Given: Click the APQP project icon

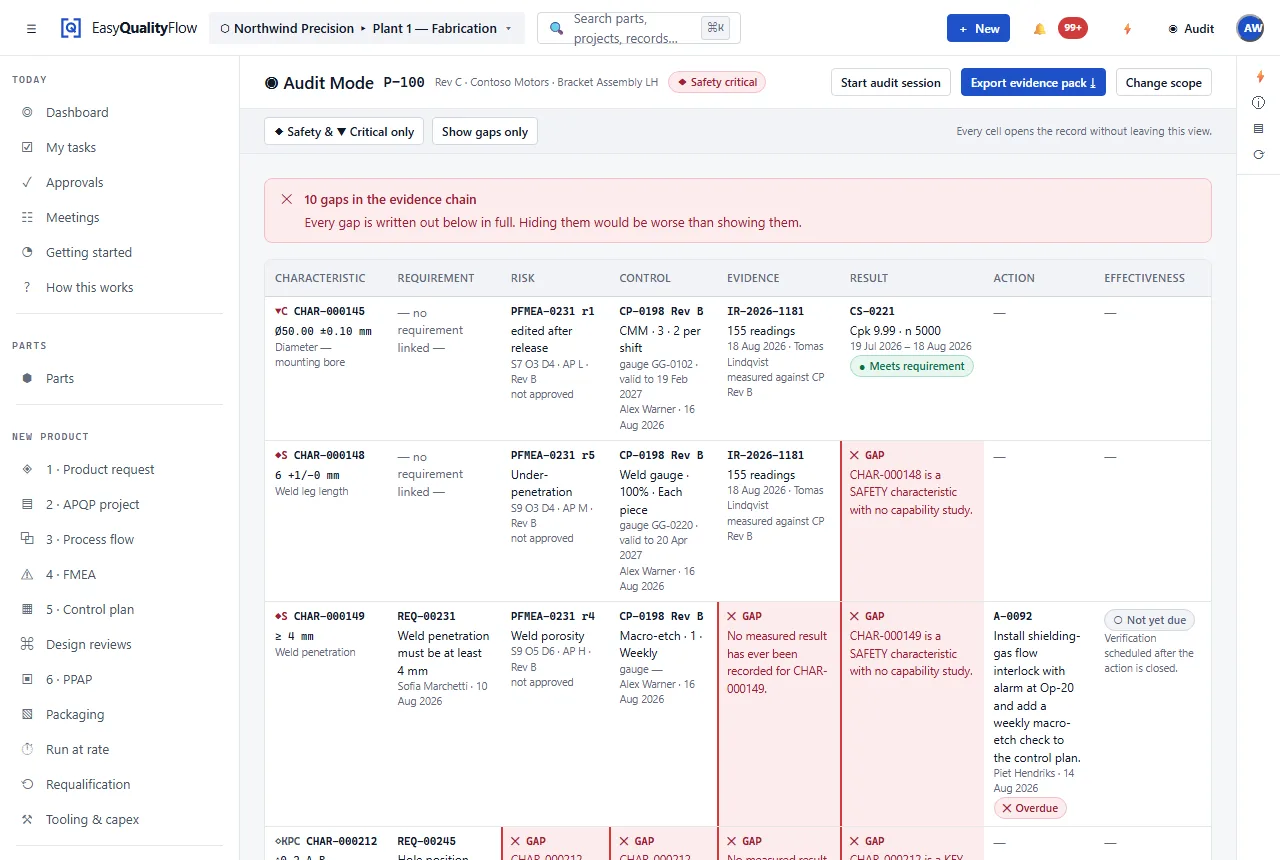Looking at the screenshot, I should click(x=27, y=505).
